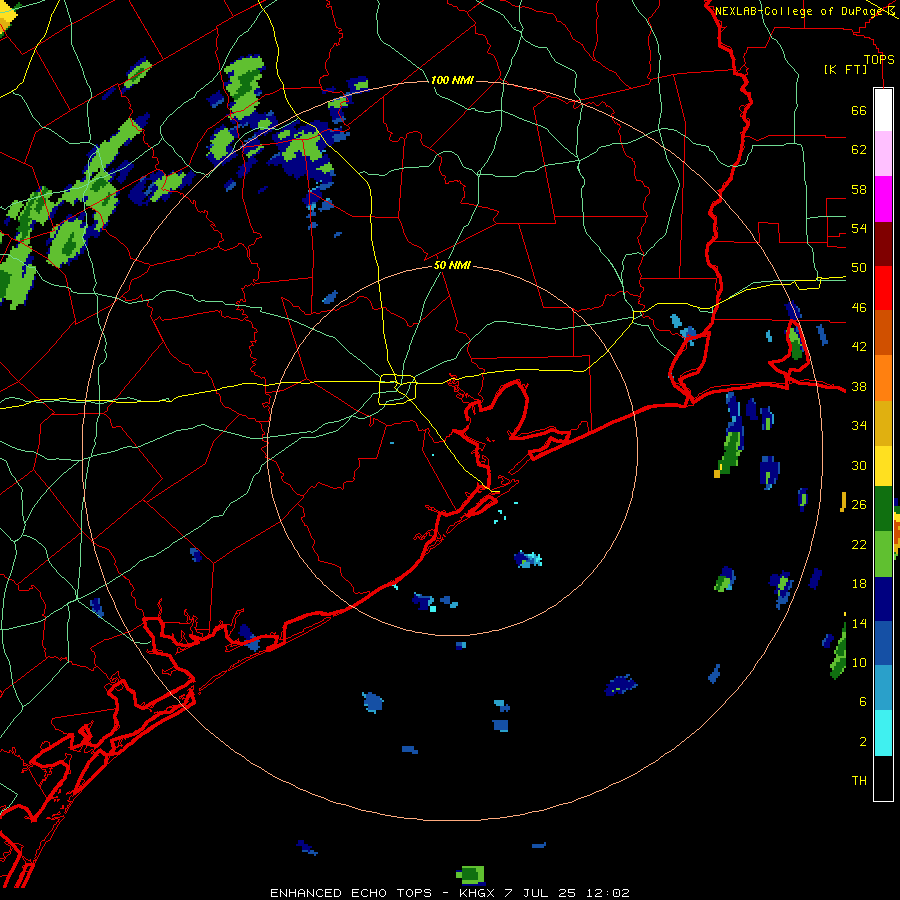Click the legend value "2"
900x900 pixels.
pos(863,742)
